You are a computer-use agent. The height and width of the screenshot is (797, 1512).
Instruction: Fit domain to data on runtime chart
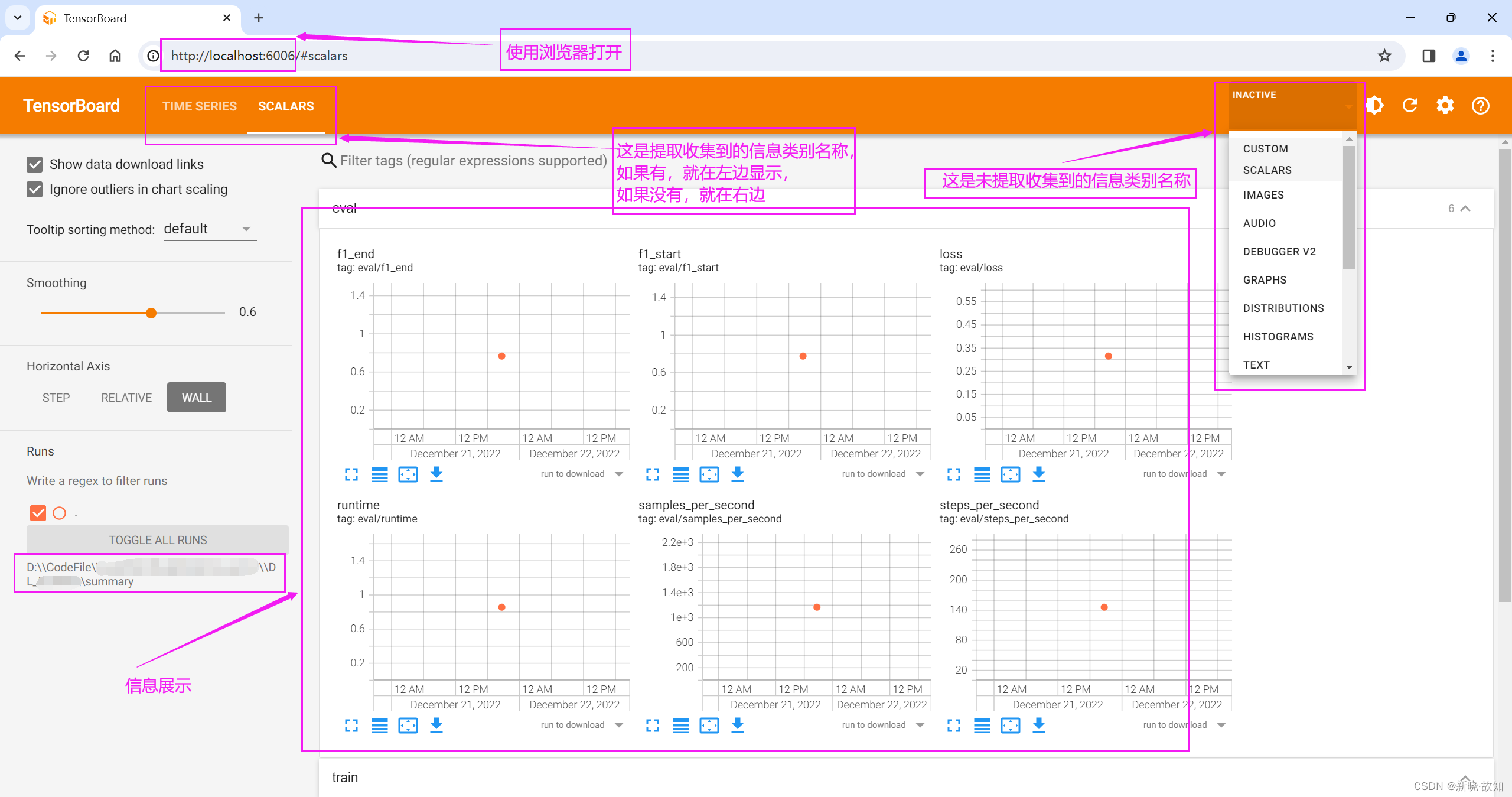click(408, 725)
